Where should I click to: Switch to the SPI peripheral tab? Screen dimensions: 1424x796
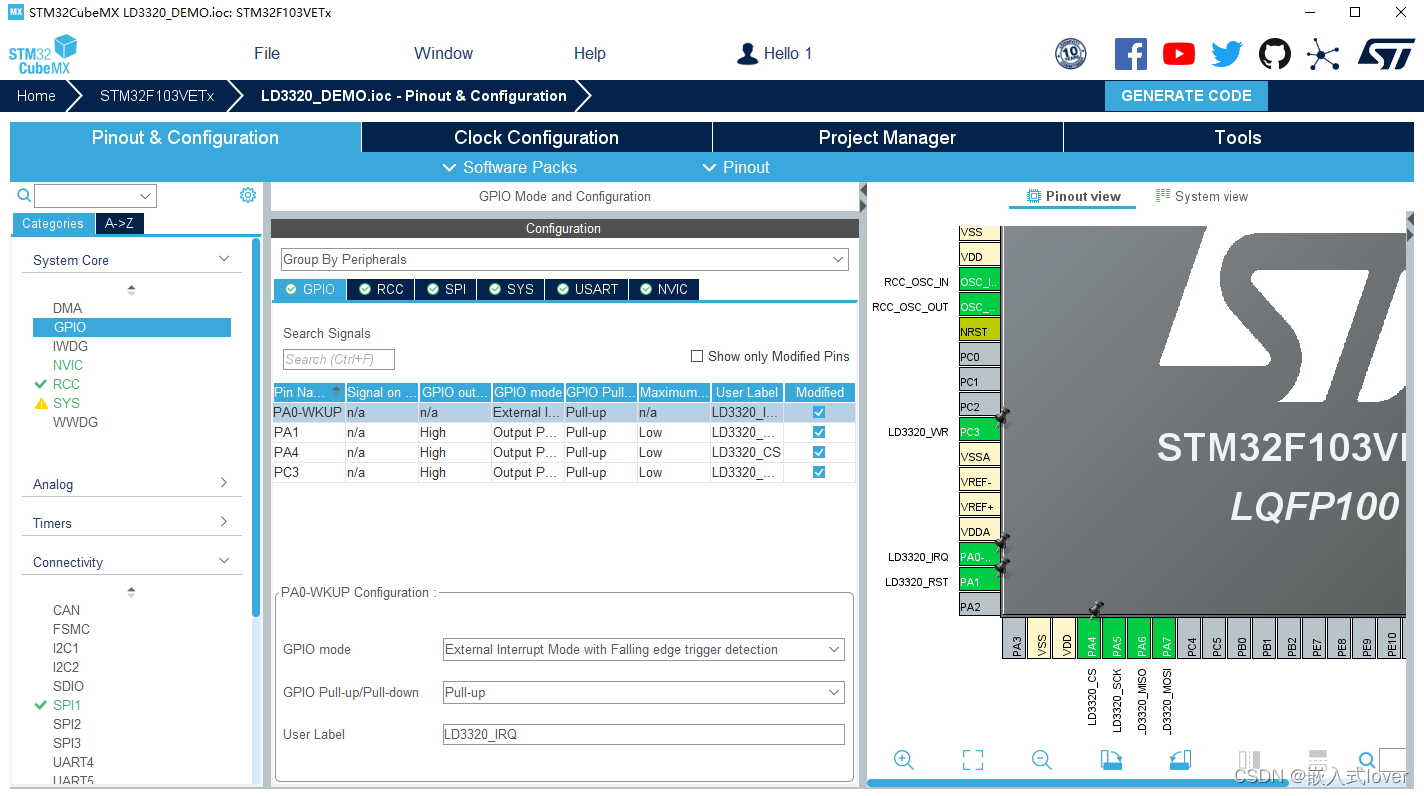click(x=446, y=289)
